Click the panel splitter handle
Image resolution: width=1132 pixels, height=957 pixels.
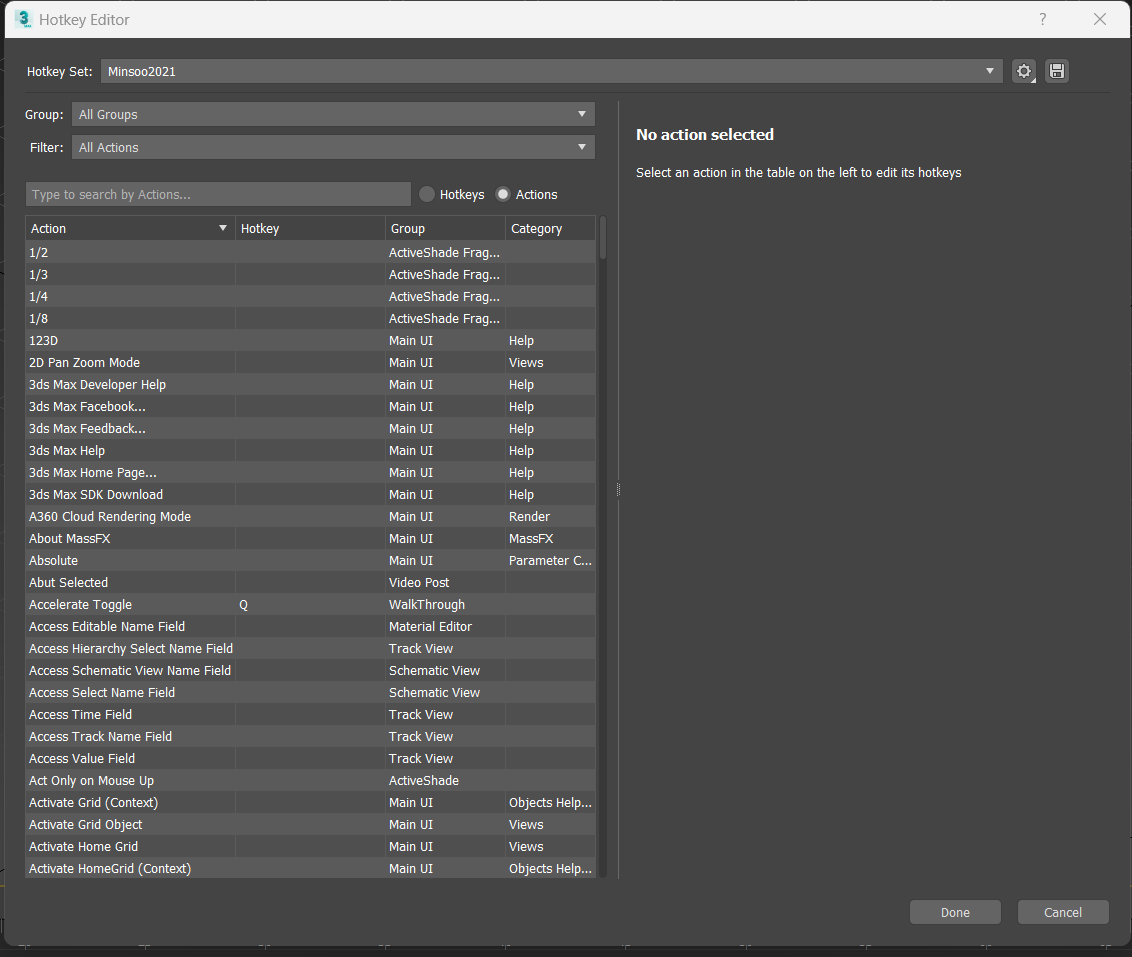click(x=618, y=489)
